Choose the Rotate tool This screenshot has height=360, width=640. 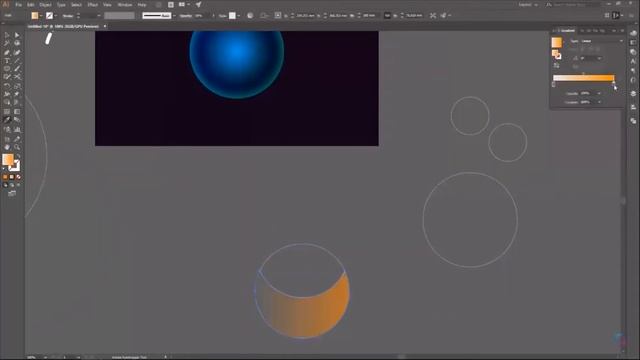tap(7, 86)
